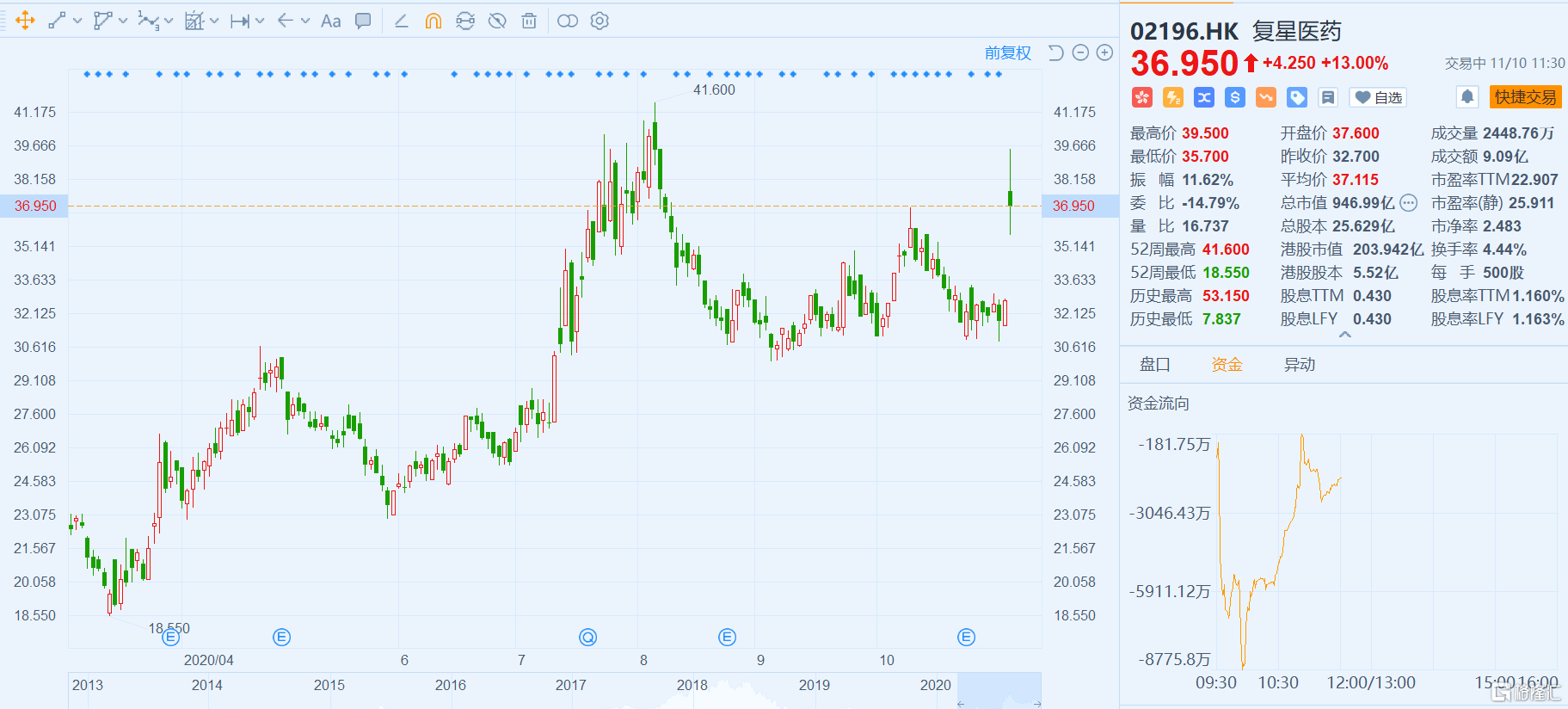Viewport: 1568px width, 709px height.
Task: Click the blue price tag badge
Action: pos(1297,98)
